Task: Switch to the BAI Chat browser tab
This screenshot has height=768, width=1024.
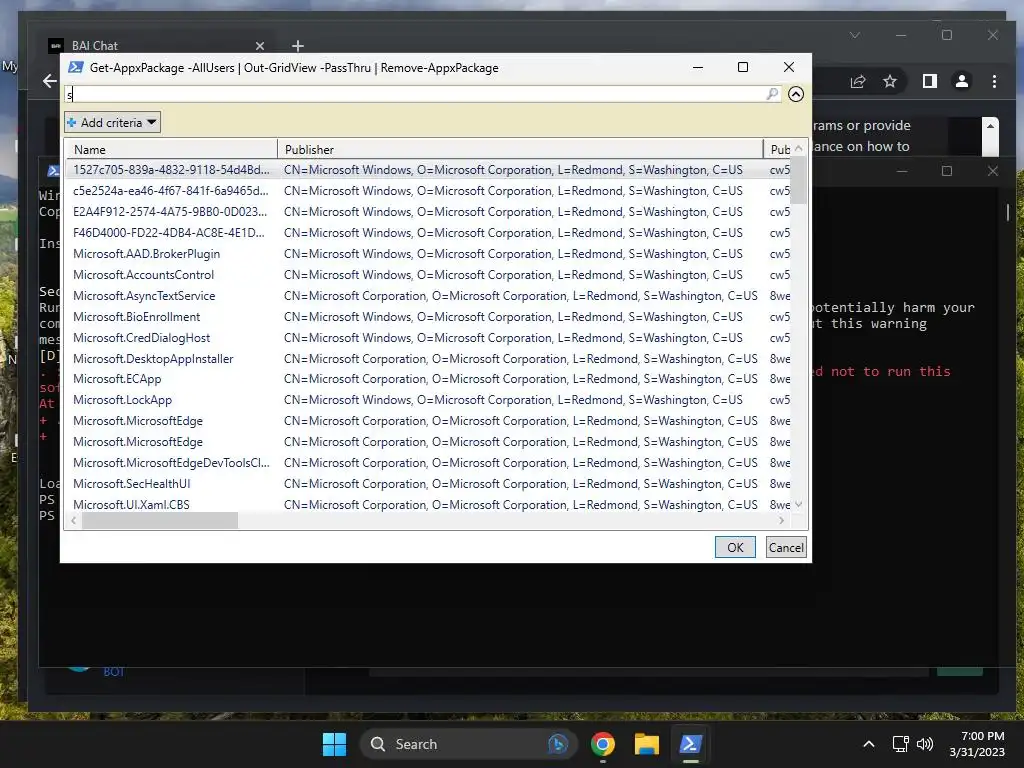Action: point(150,46)
